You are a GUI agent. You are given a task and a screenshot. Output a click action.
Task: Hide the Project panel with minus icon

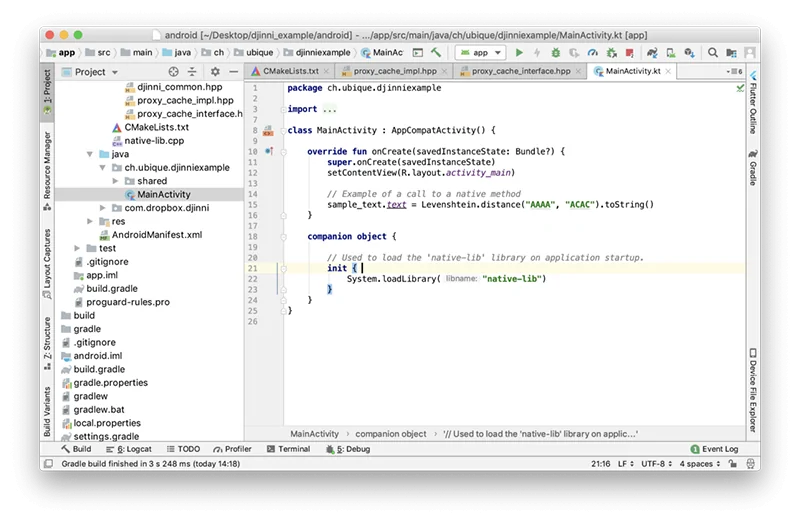[232, 72]
